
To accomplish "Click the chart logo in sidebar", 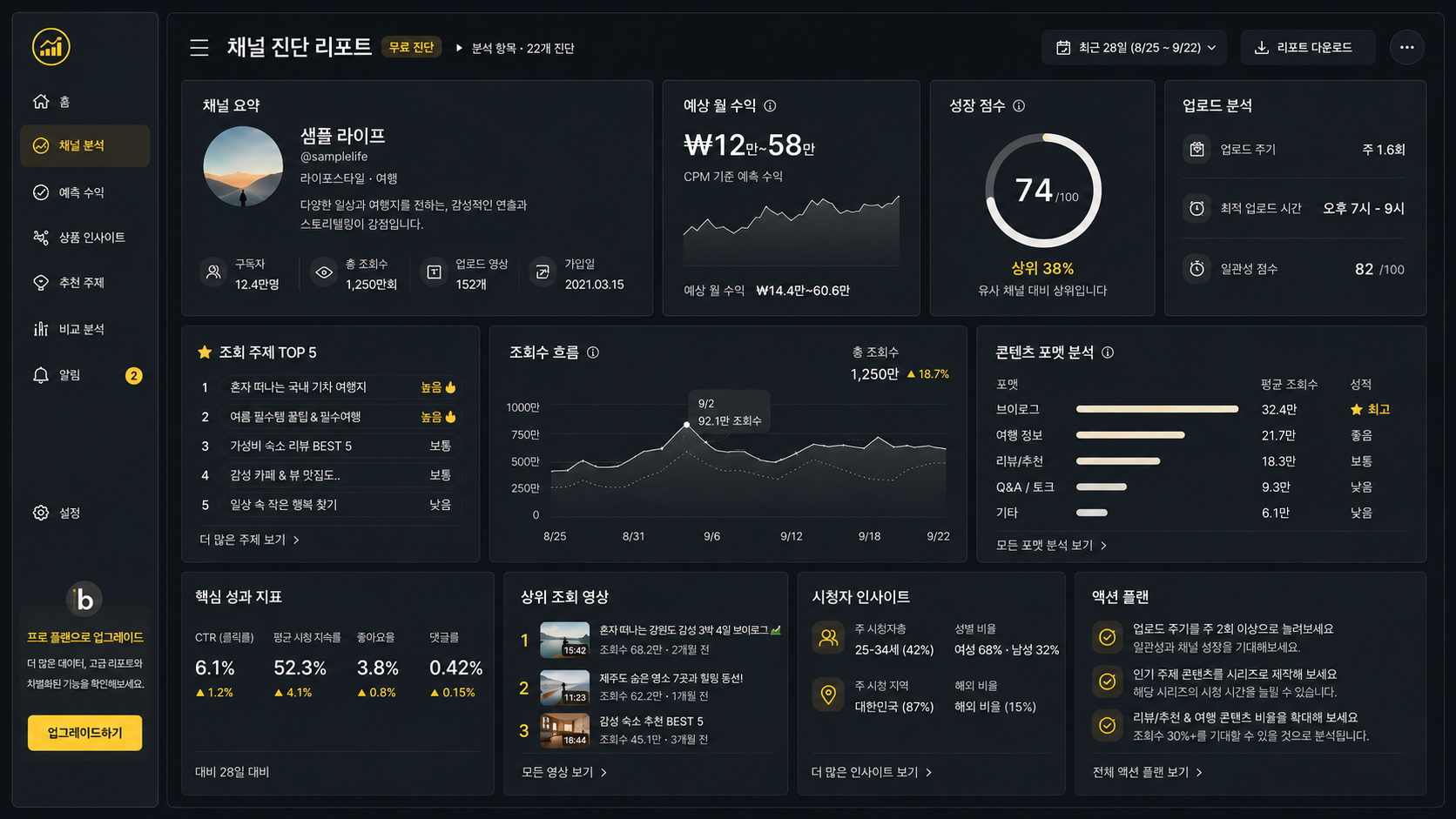I will pyautogui.click(x=51, y=47).
